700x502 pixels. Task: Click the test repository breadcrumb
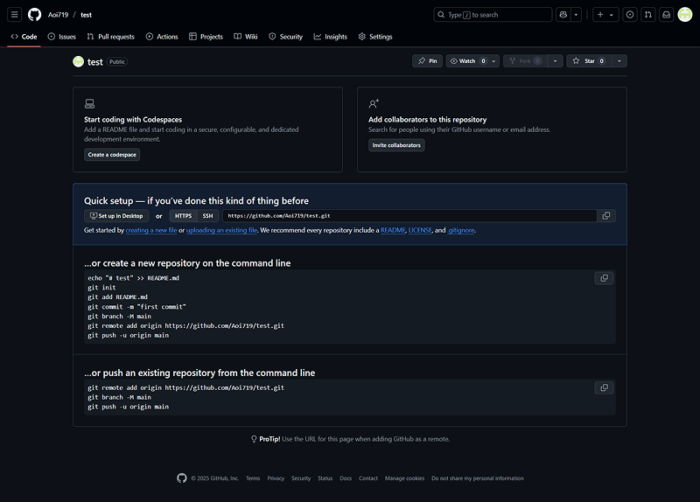86,15
